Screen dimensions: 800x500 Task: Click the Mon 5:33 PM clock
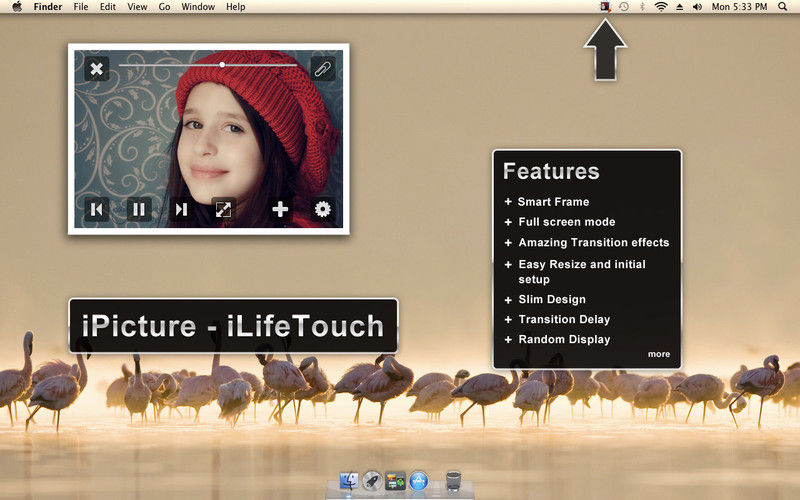739,7
